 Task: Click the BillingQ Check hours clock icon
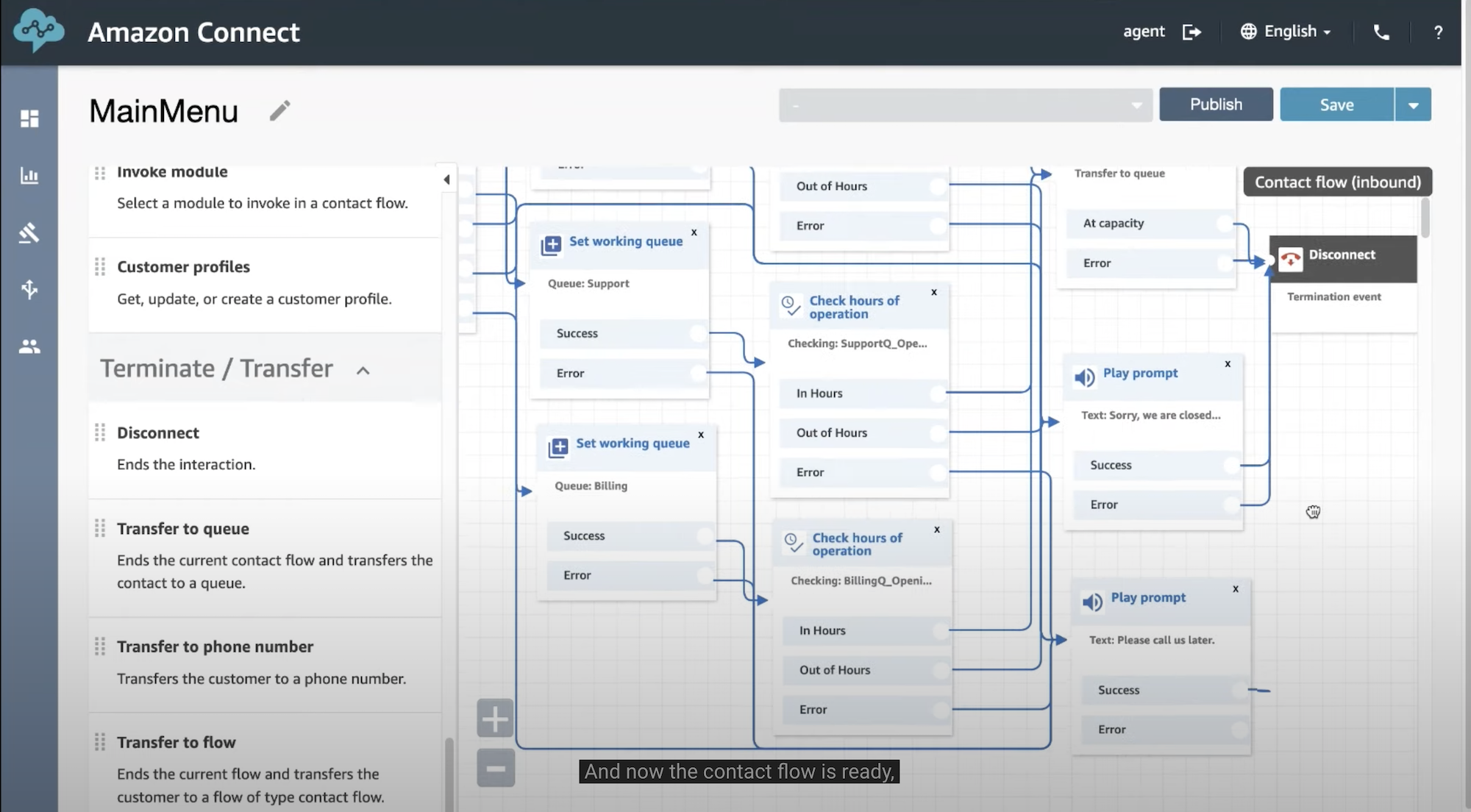pyautogui.click(x=794, y=543)
